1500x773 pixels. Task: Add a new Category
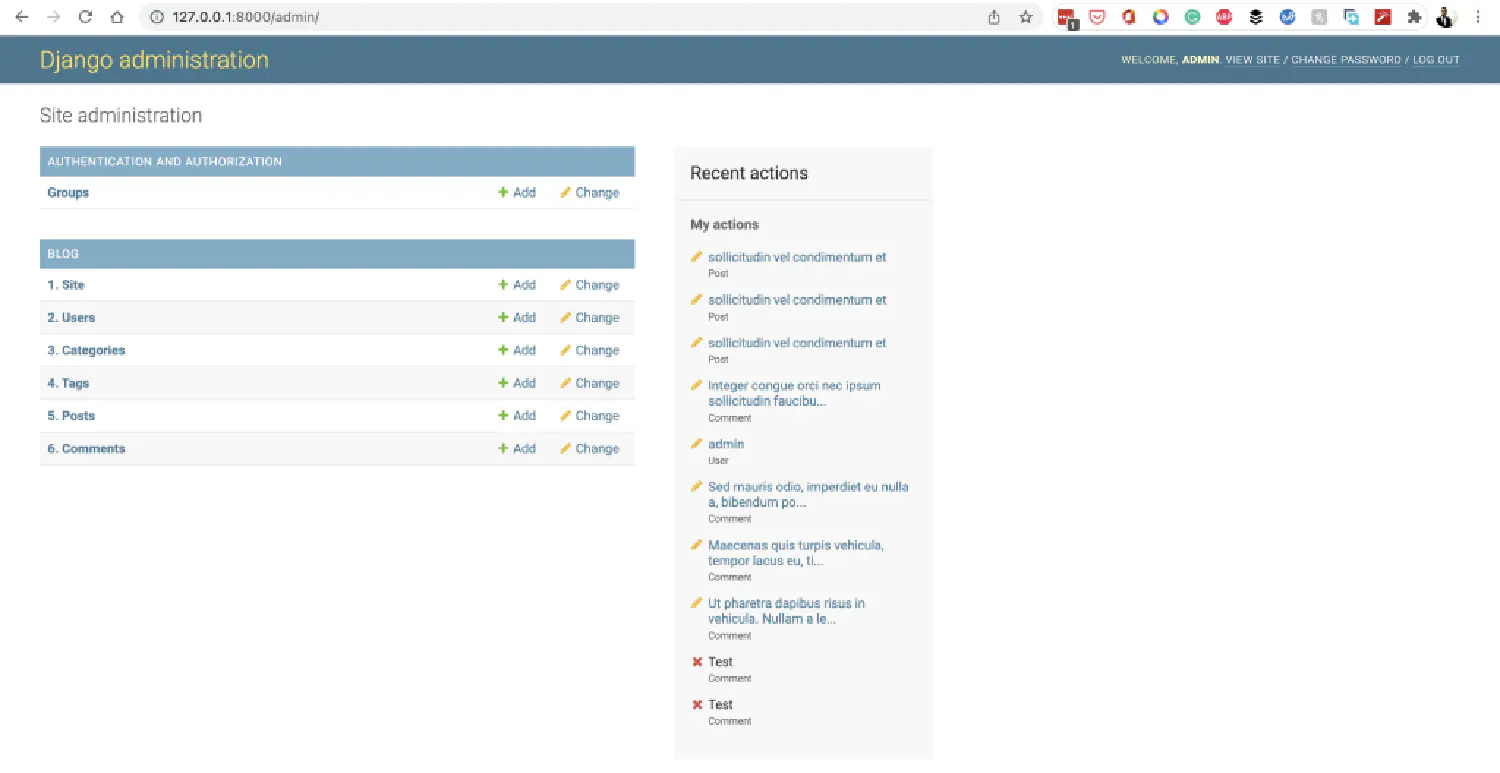point(517,350)
